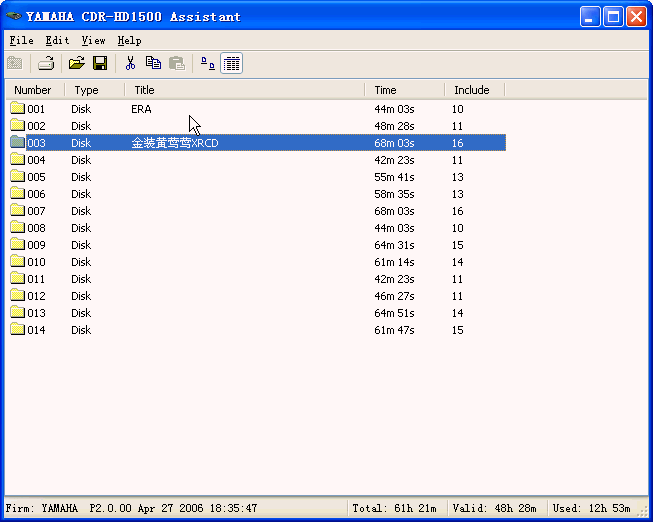Click the Paste clipboard toolbar icon
The width and height of the screenshot is (653, 522).
click(x=177, y=63)
